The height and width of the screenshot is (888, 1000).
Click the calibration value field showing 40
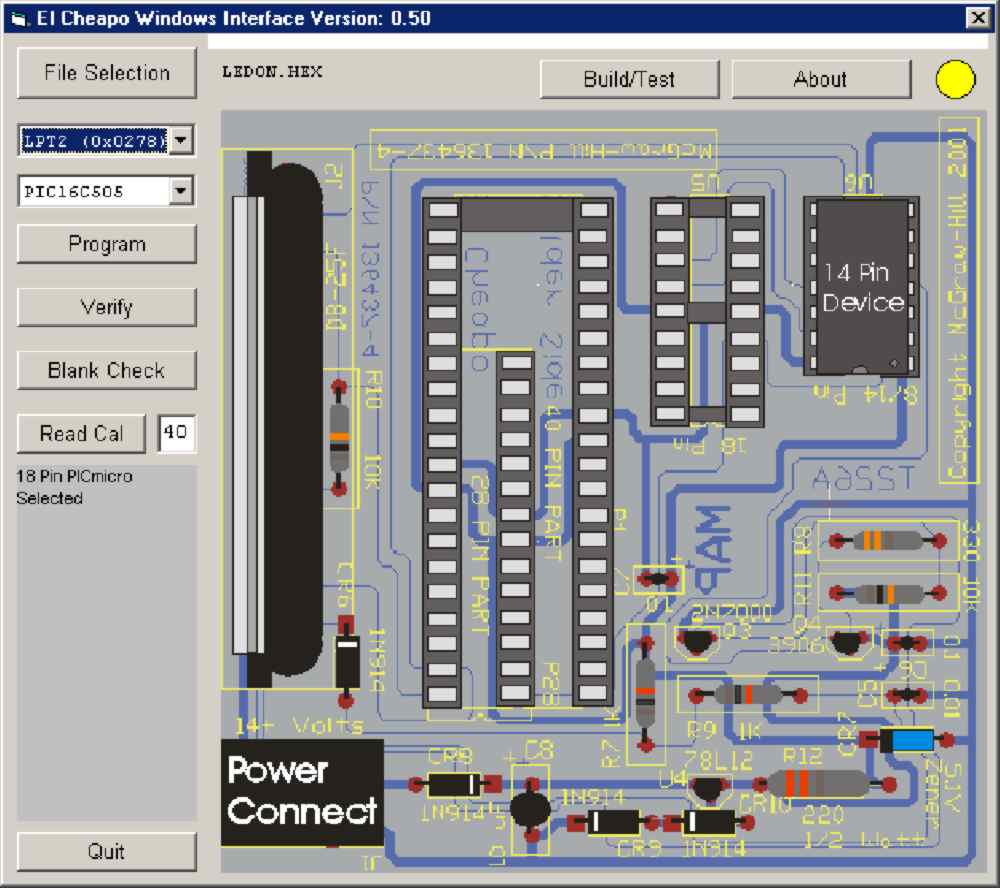pos(177,433)
